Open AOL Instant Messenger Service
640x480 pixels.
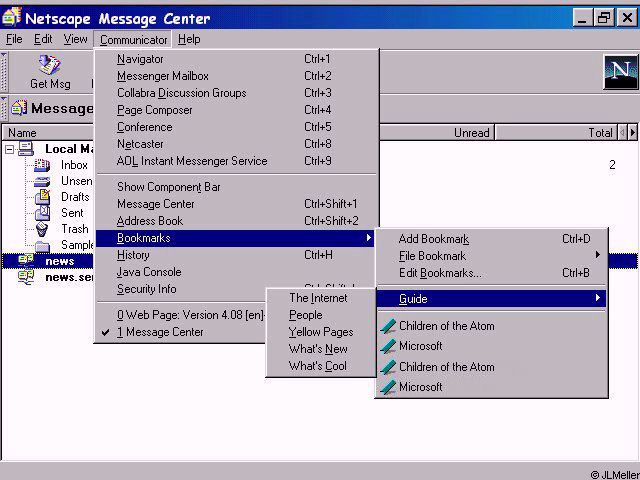[236, 161]
